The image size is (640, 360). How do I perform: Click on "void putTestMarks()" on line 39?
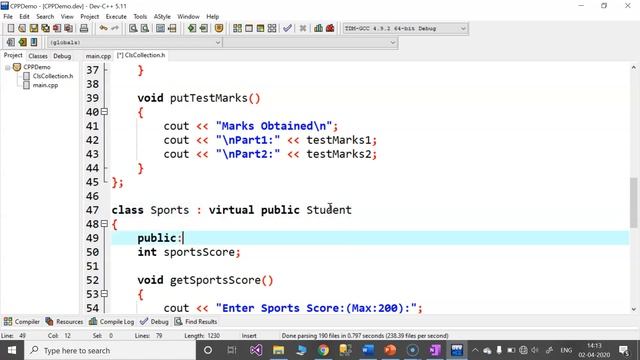click(199, 98)
